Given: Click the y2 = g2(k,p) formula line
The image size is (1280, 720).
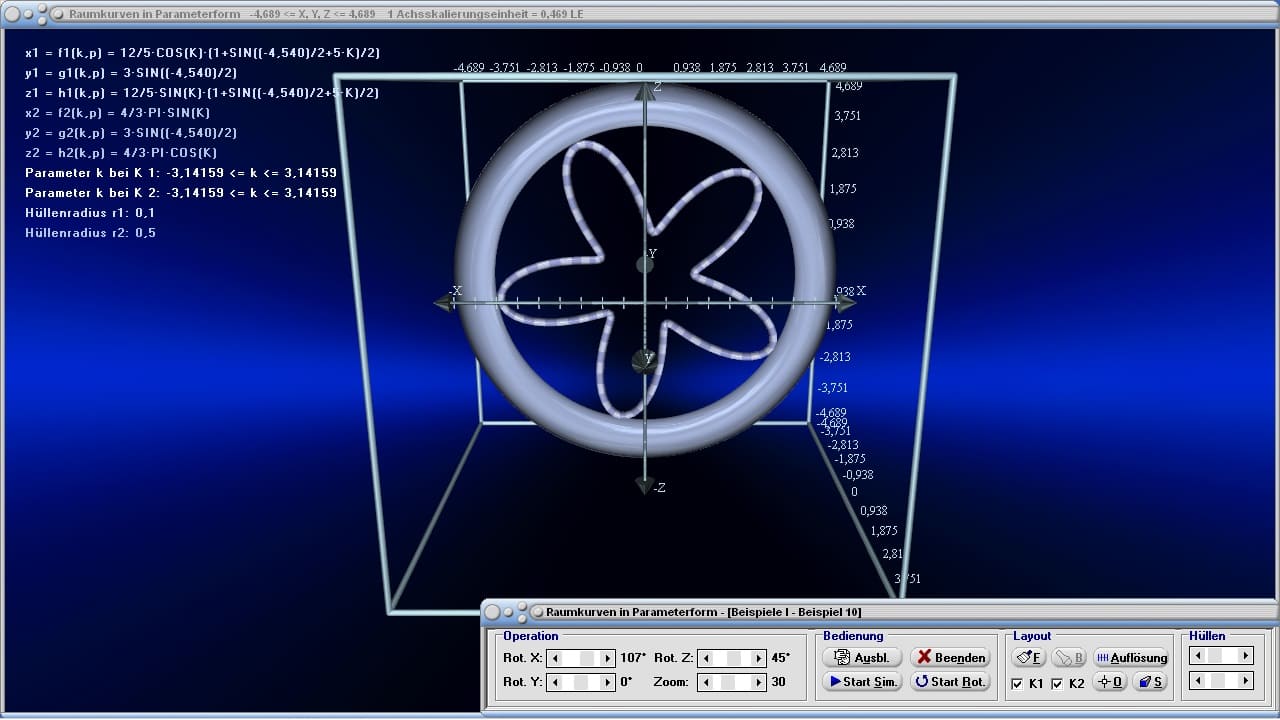Looking at the screenshot, I should pos(131,132).
